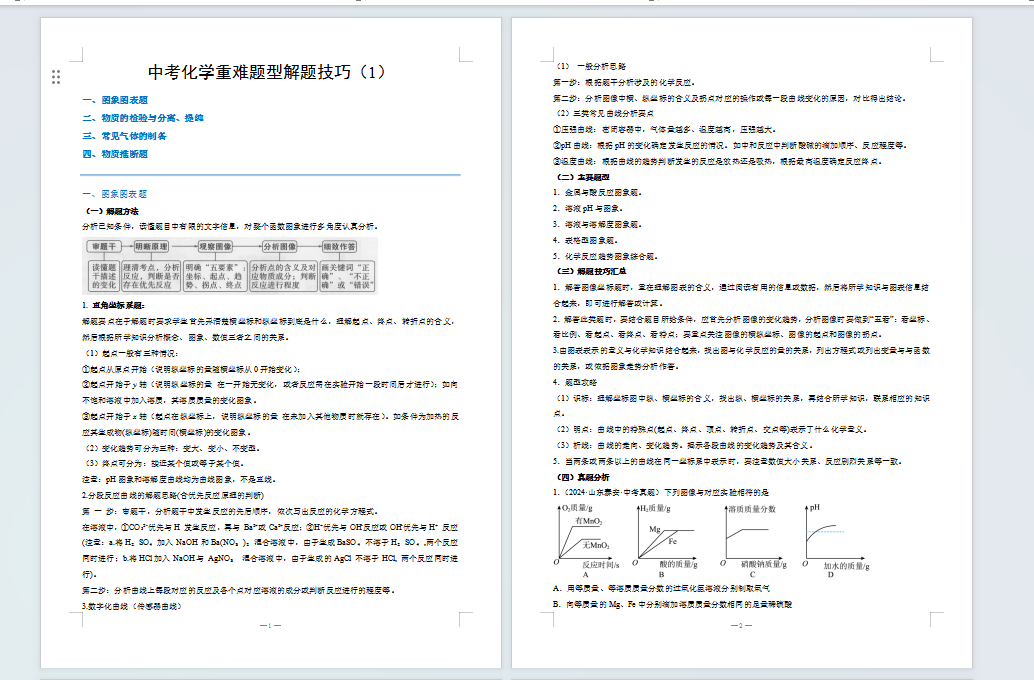Click the question line 1.（2024·山东泰安·中考真题）

tap(661, 493)
